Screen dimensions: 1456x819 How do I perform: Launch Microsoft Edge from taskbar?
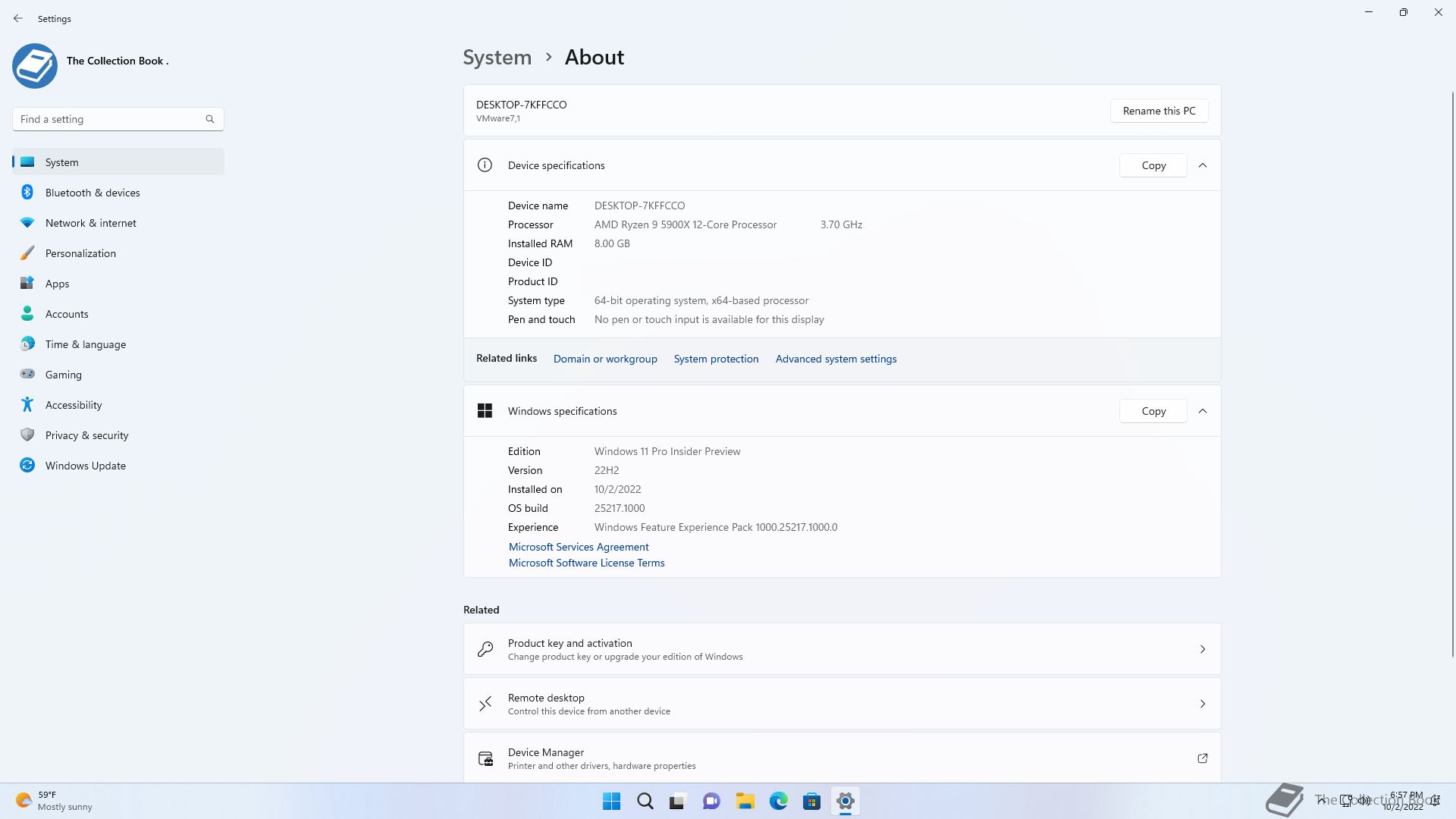coord(778,801)
